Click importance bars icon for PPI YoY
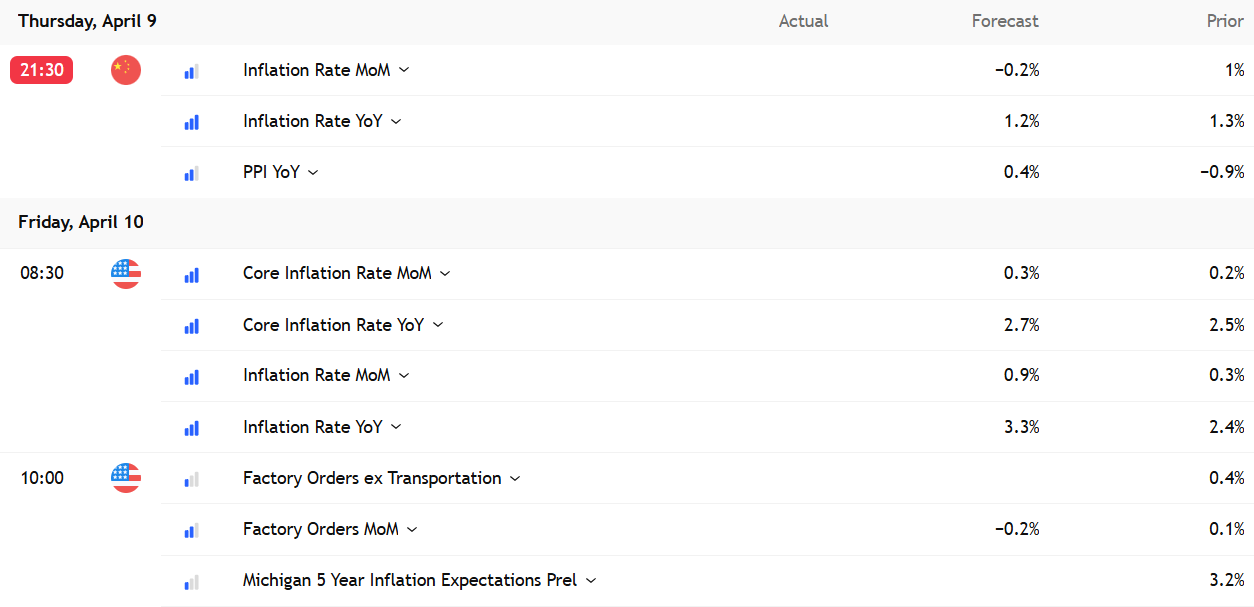 (191, 173)
